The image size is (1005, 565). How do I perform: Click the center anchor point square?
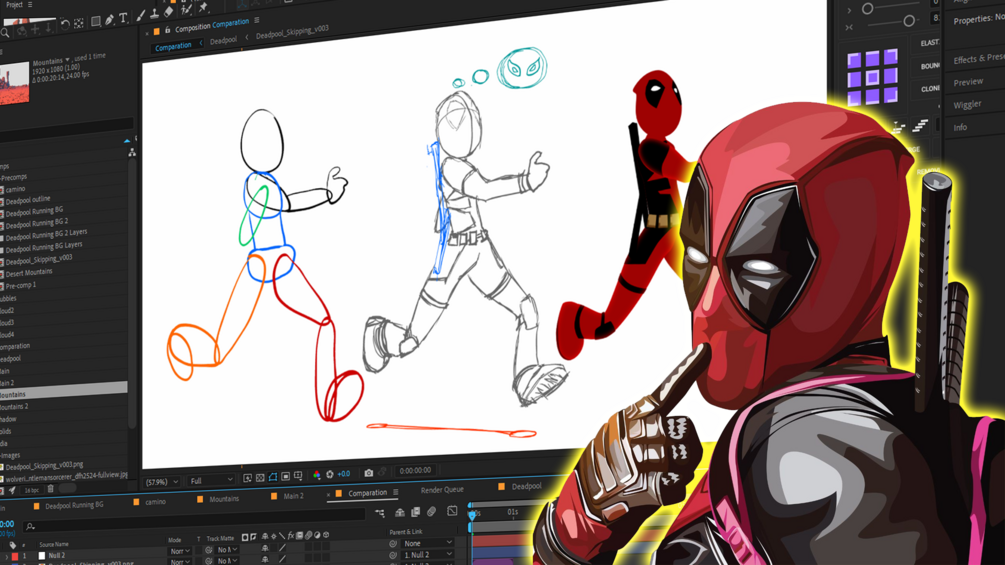click(x=872, y=78)
